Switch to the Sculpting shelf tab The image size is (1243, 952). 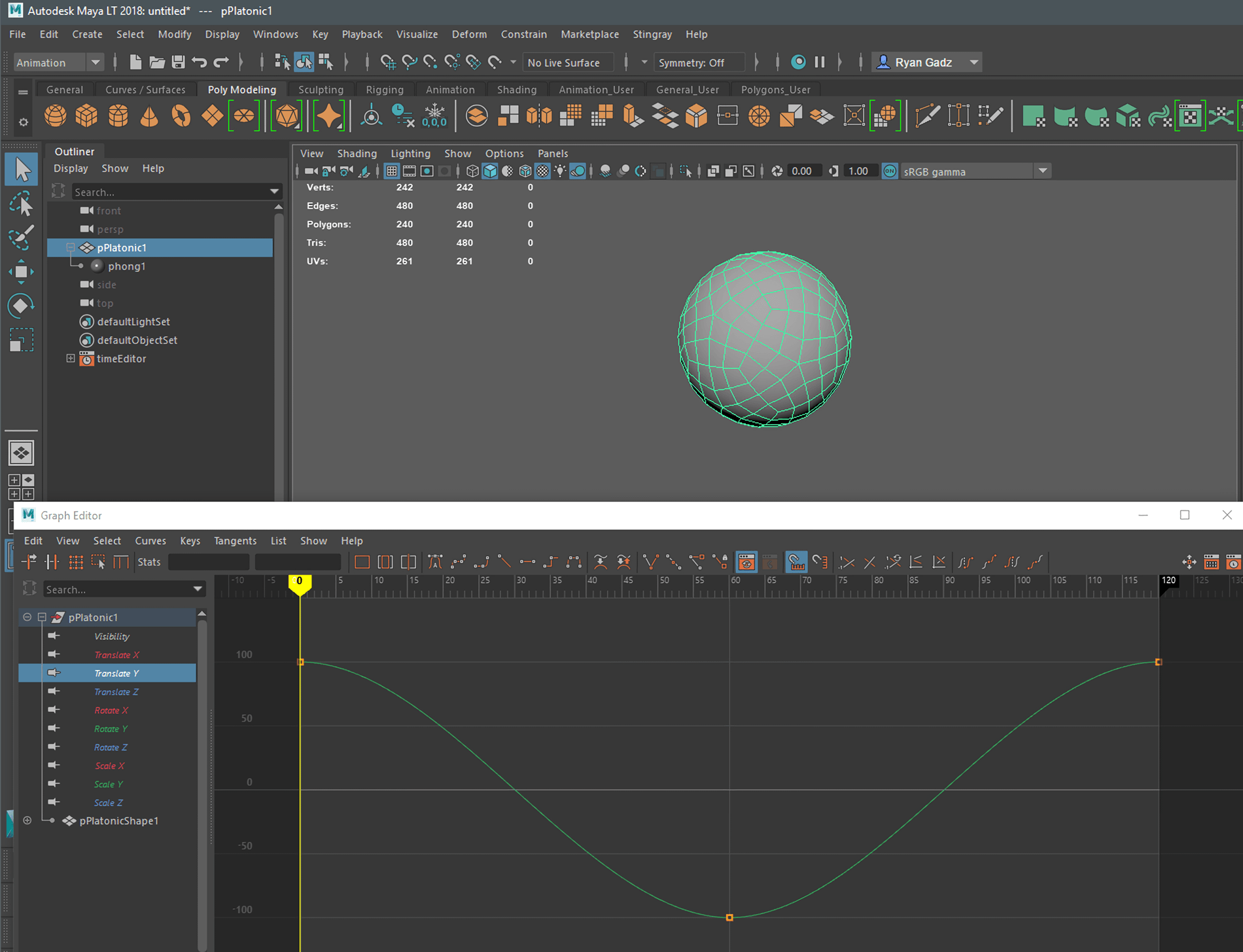[x=321, y=90]
